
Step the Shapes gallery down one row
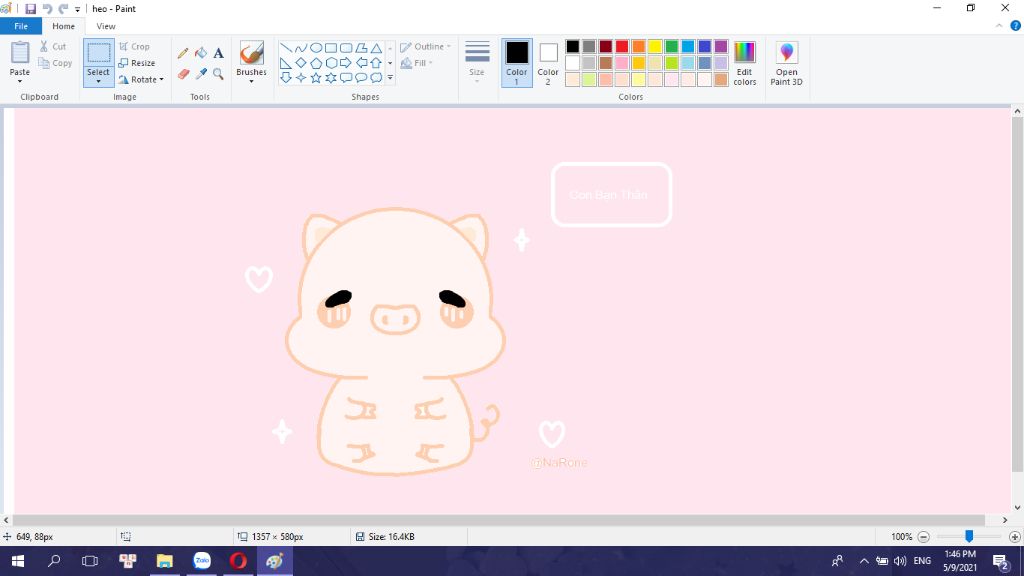pos(390,63)
